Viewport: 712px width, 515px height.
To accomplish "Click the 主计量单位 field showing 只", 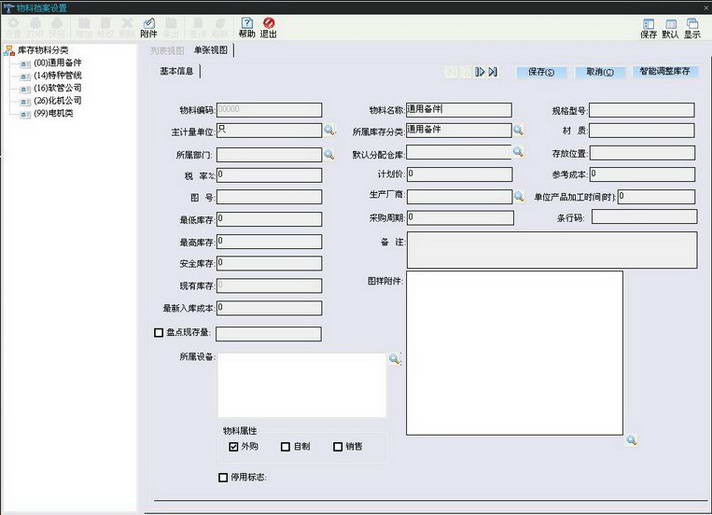I will (x=269, y=130).
